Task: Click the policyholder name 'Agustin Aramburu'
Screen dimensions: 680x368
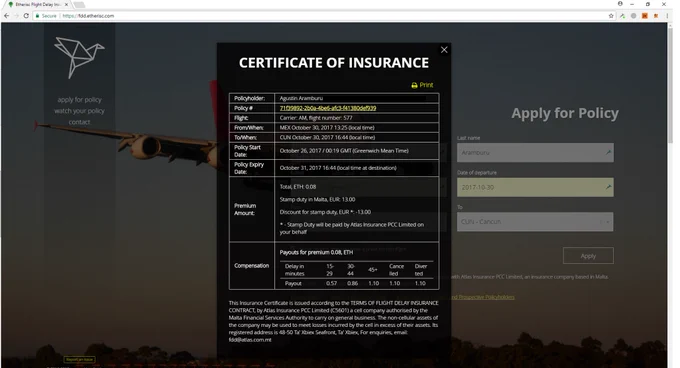Action: [301, 98]
